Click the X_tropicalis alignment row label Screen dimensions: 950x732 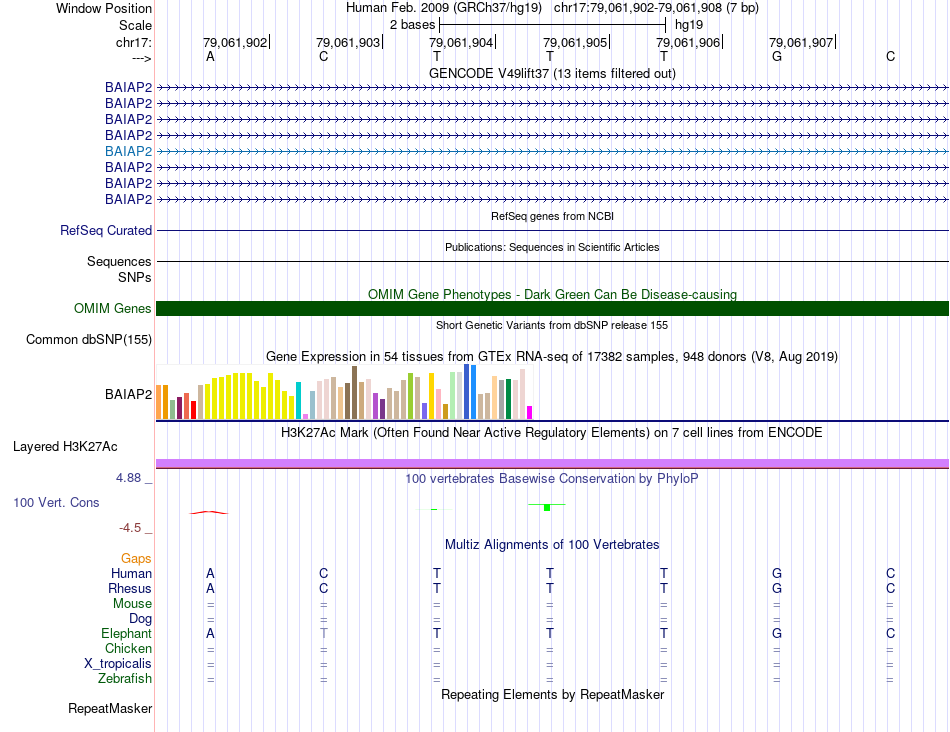[x=118, y=664]
